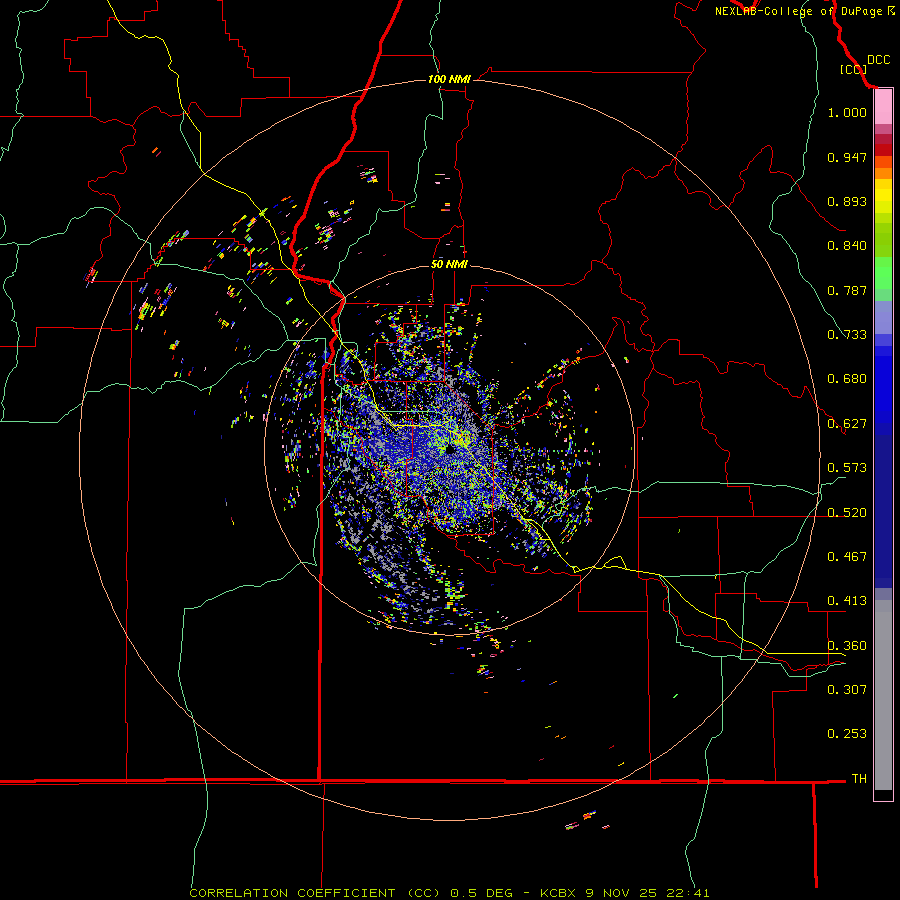Click the 0.893 scale value

(x=847, y=201)
